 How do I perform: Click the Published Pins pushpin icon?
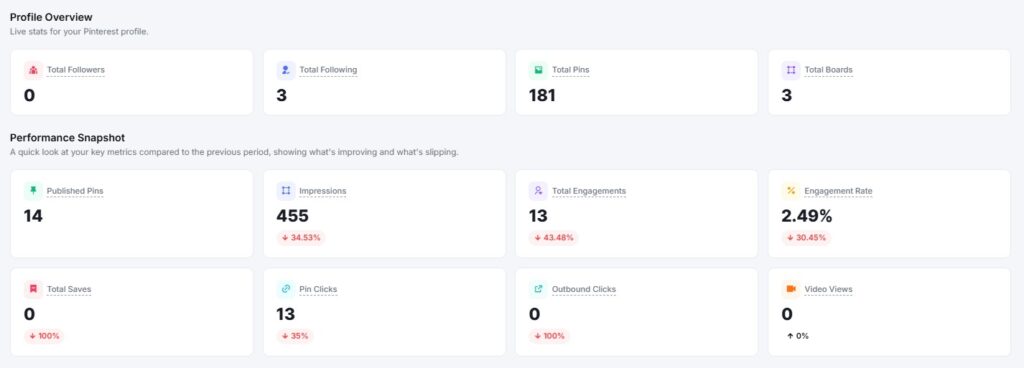(x=33, y=191)
